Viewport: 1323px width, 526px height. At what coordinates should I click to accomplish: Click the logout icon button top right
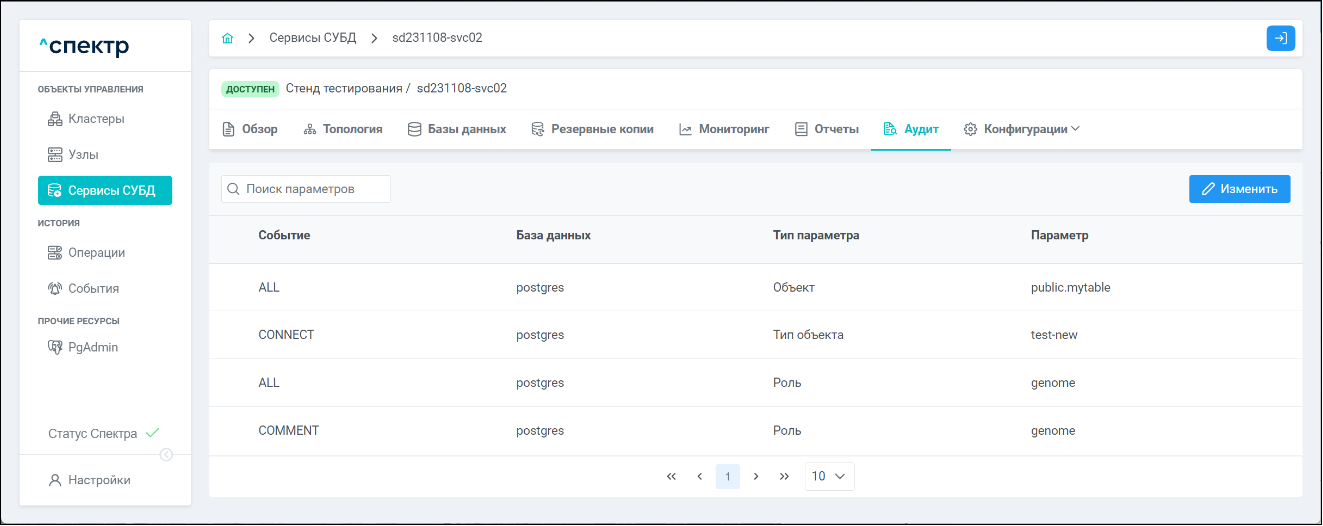(x=1280, y=38)
